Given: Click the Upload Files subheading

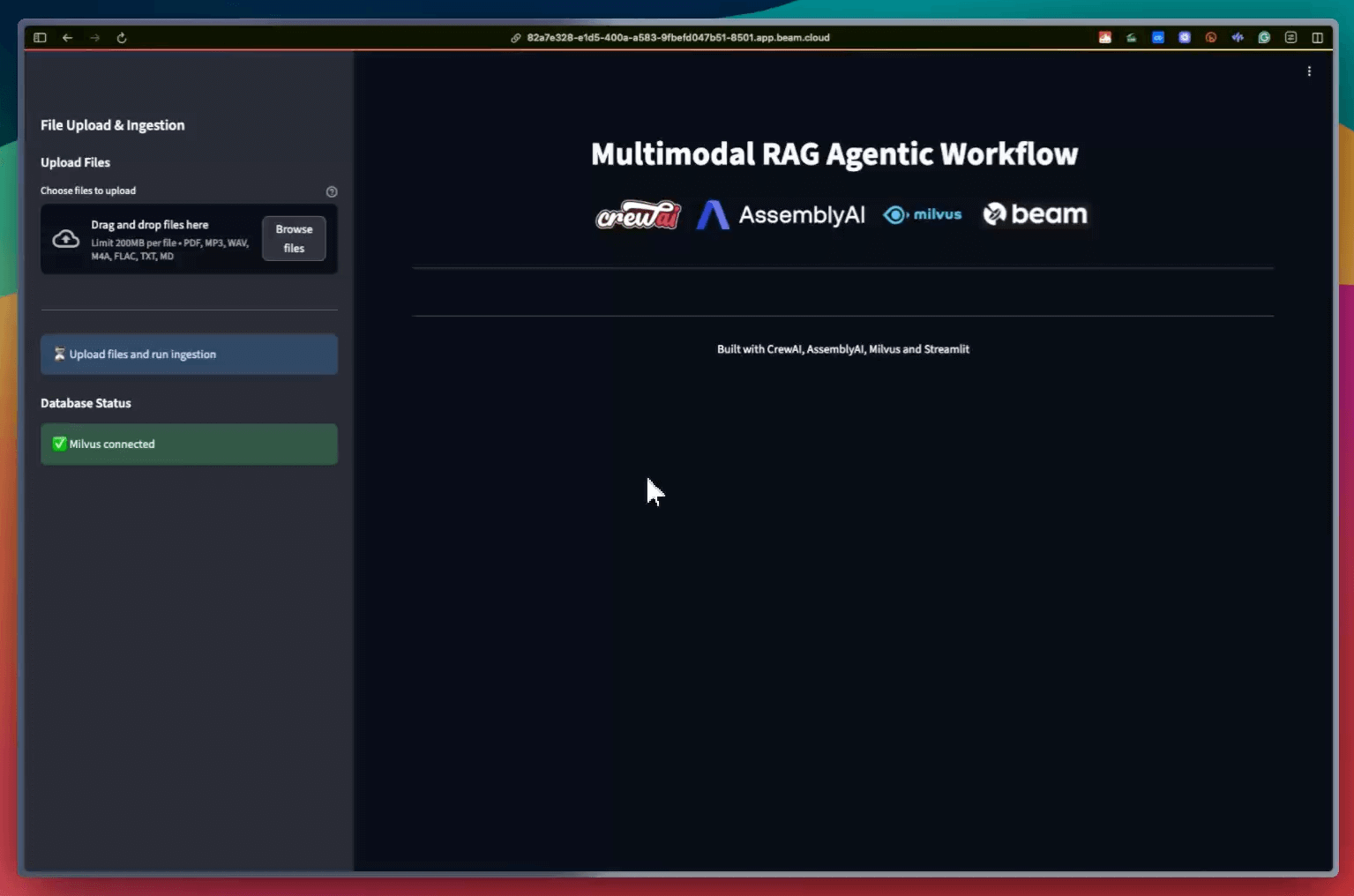Looking at the screenshot, I should point(75,162).
